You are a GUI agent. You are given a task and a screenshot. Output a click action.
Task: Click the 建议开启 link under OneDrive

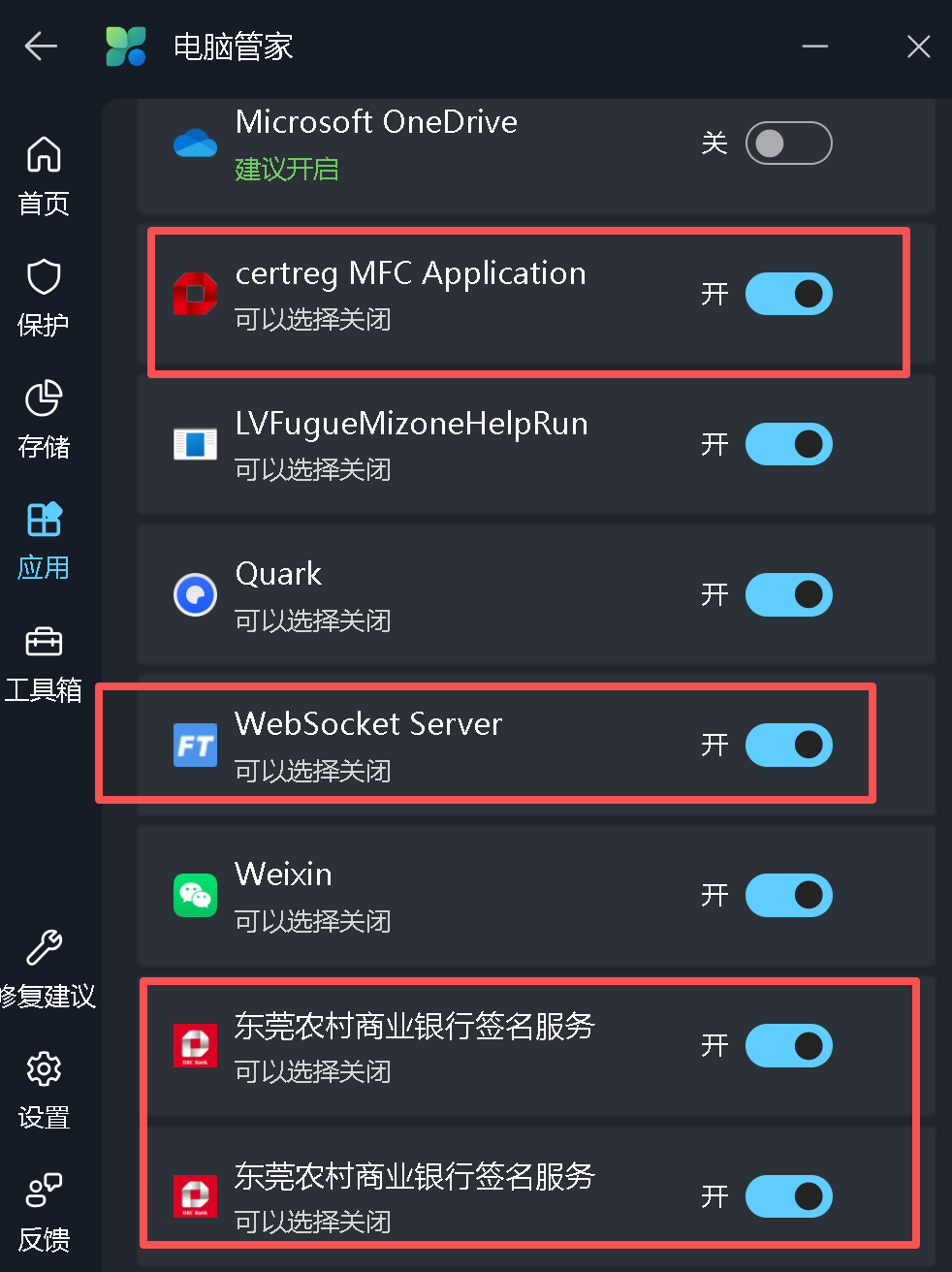287,170
